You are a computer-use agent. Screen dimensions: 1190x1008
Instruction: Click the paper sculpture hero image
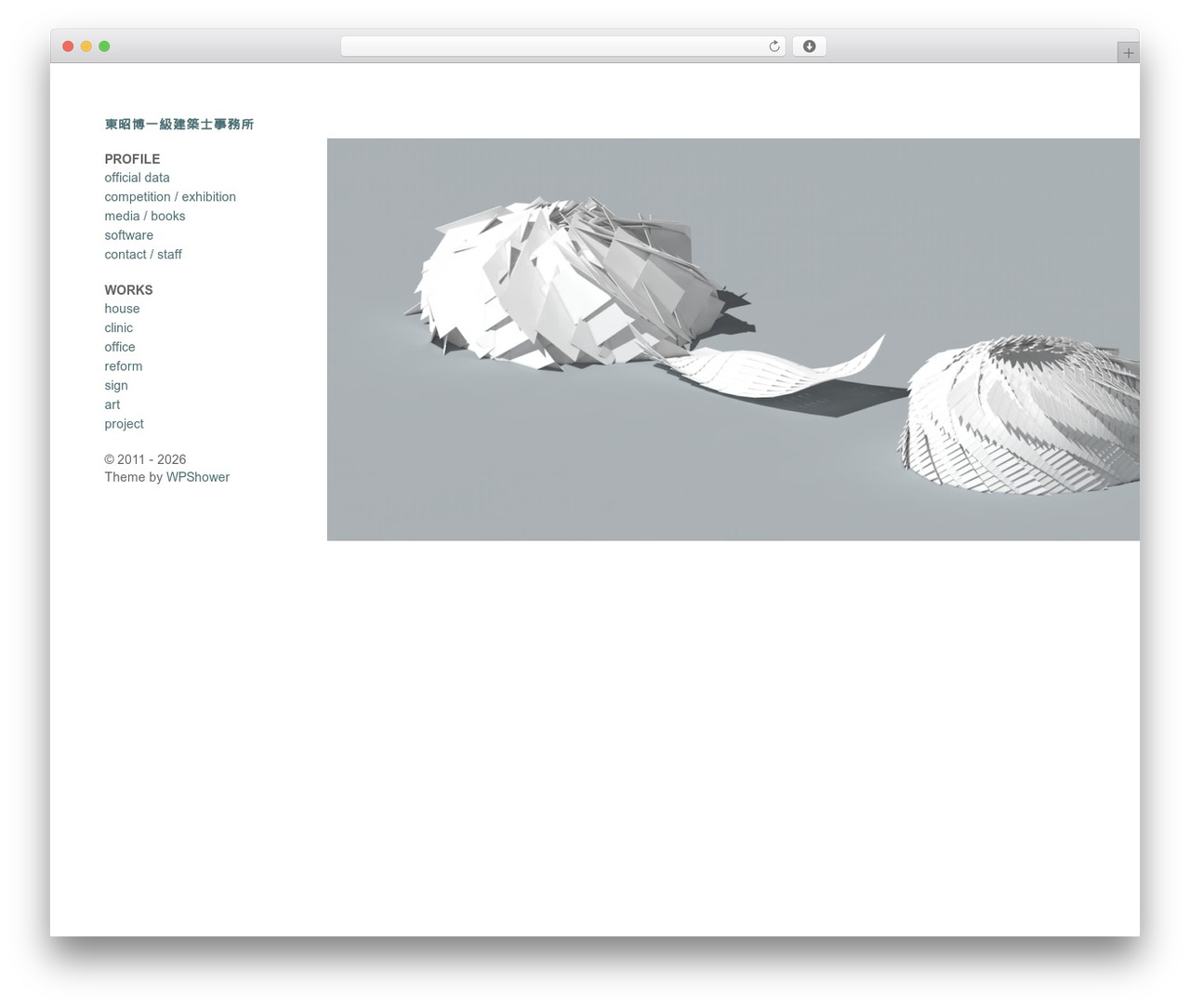(733, 339)
